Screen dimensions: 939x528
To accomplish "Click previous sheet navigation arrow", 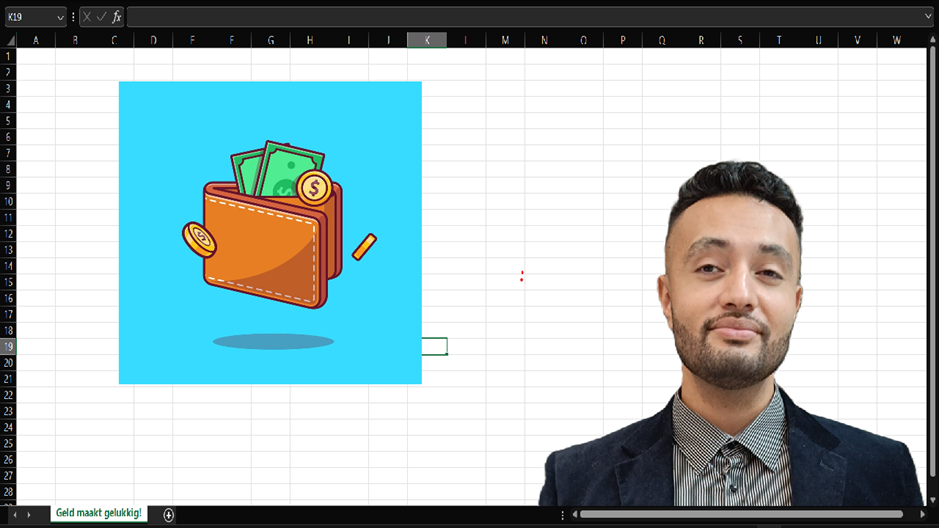I will (14, 514).
